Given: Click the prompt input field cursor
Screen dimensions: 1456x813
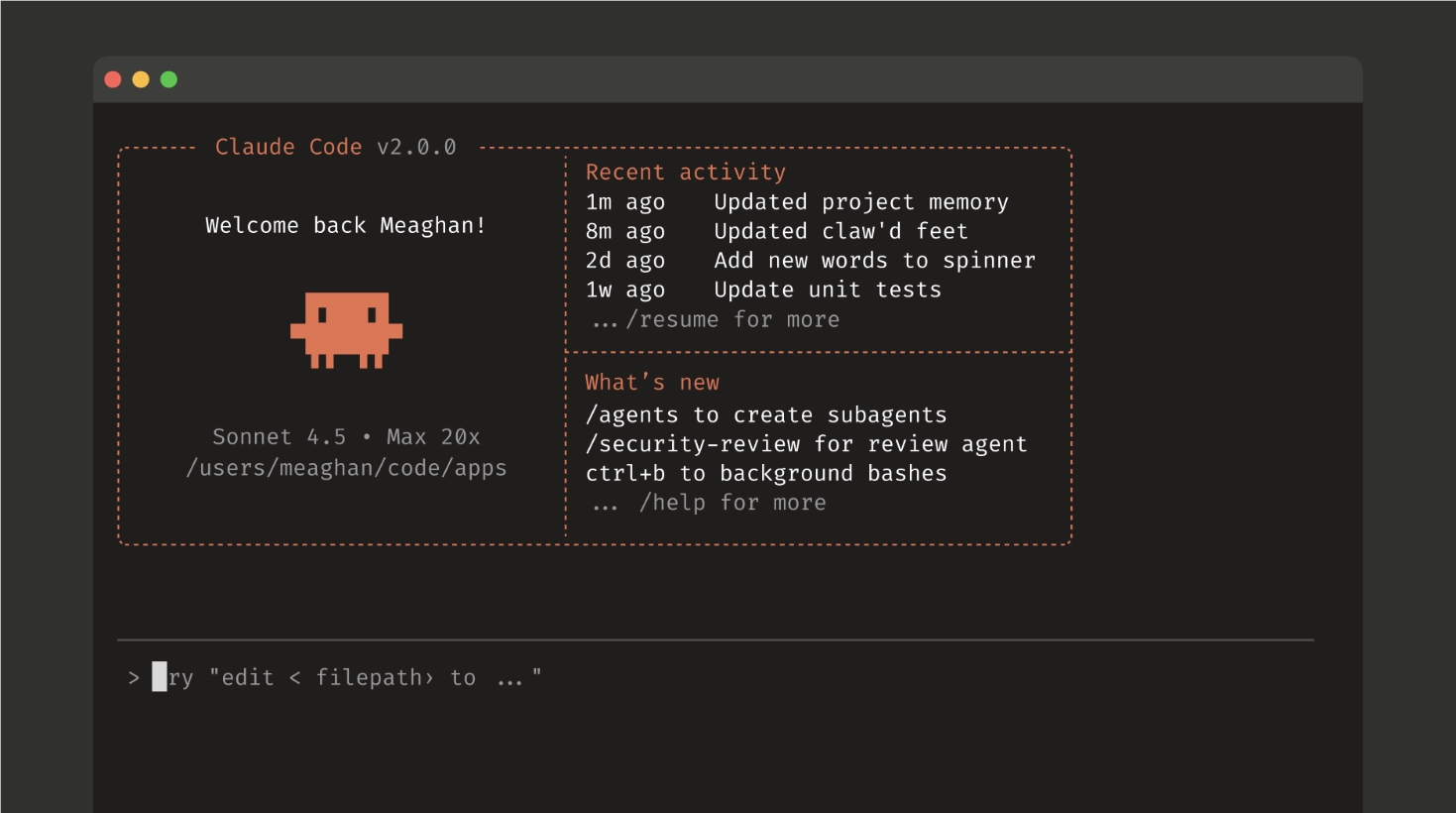Looking at the screenshot, I should pyautogui.click(x=160, y=677).
